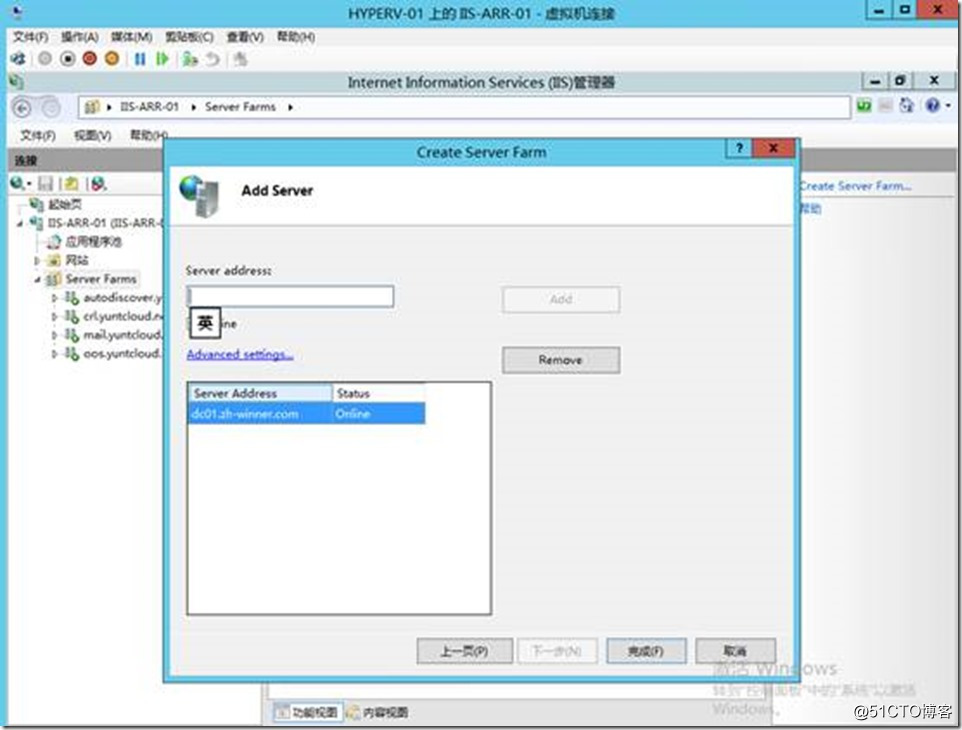
Task: Open the Advanced settings link
Action: coord(240,355)
